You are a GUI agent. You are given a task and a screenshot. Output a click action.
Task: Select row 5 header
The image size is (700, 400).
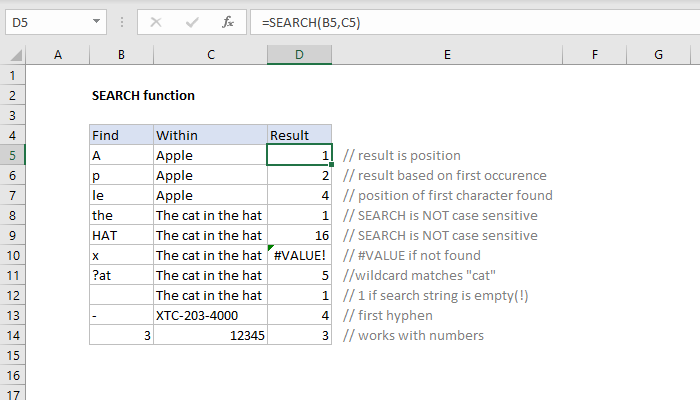click(x=12, y=155)
